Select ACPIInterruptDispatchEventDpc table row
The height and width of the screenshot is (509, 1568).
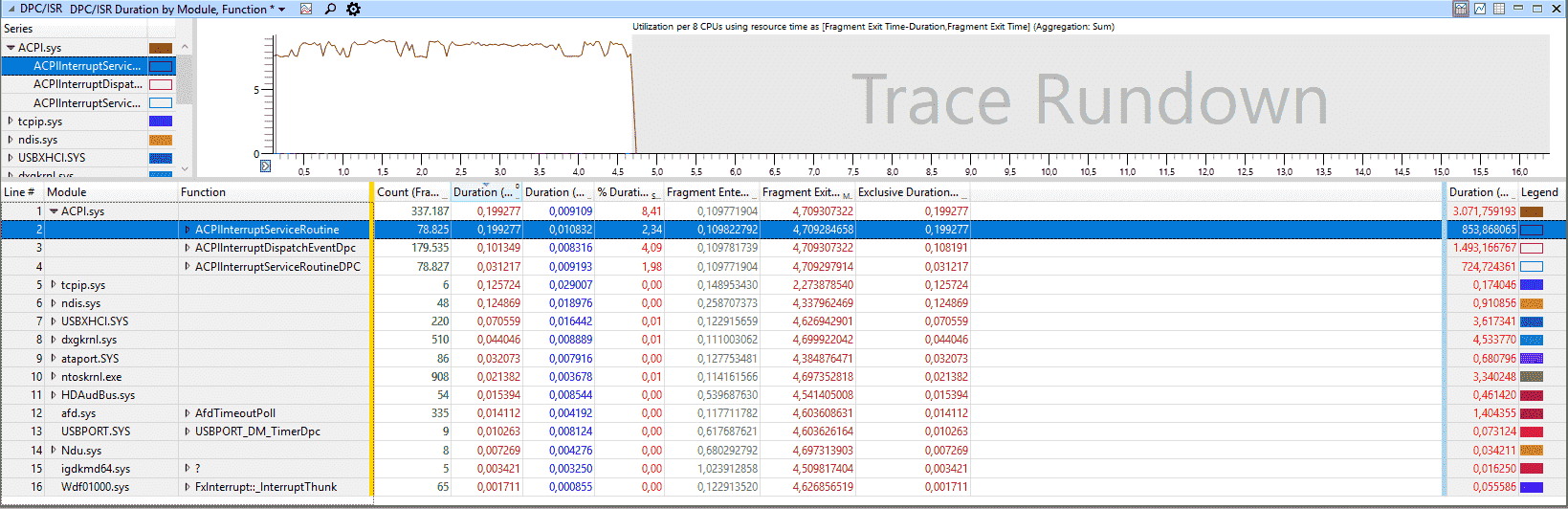(784, 248)
